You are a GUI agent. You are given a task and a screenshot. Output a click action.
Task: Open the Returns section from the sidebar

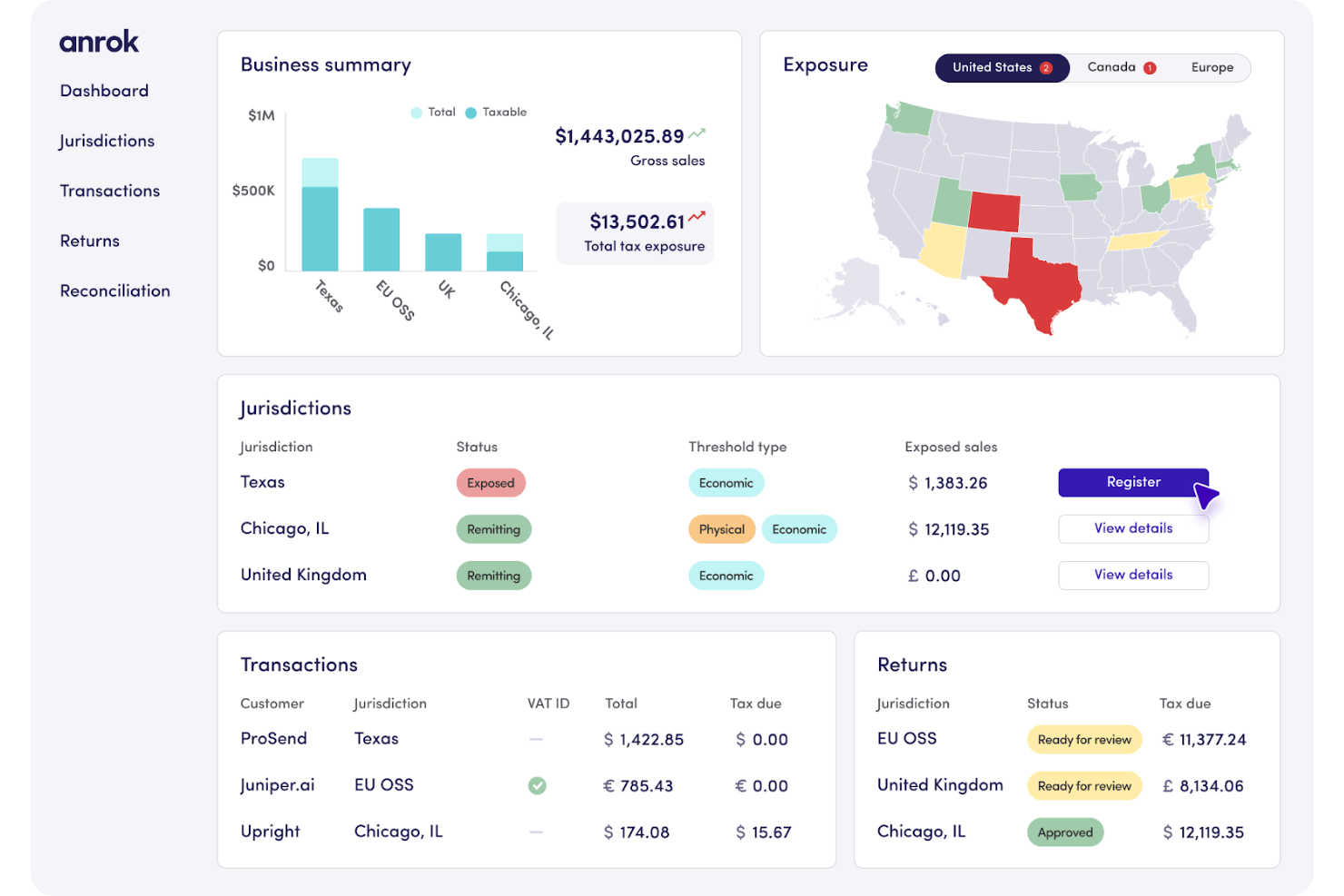(x=89, y=241)
